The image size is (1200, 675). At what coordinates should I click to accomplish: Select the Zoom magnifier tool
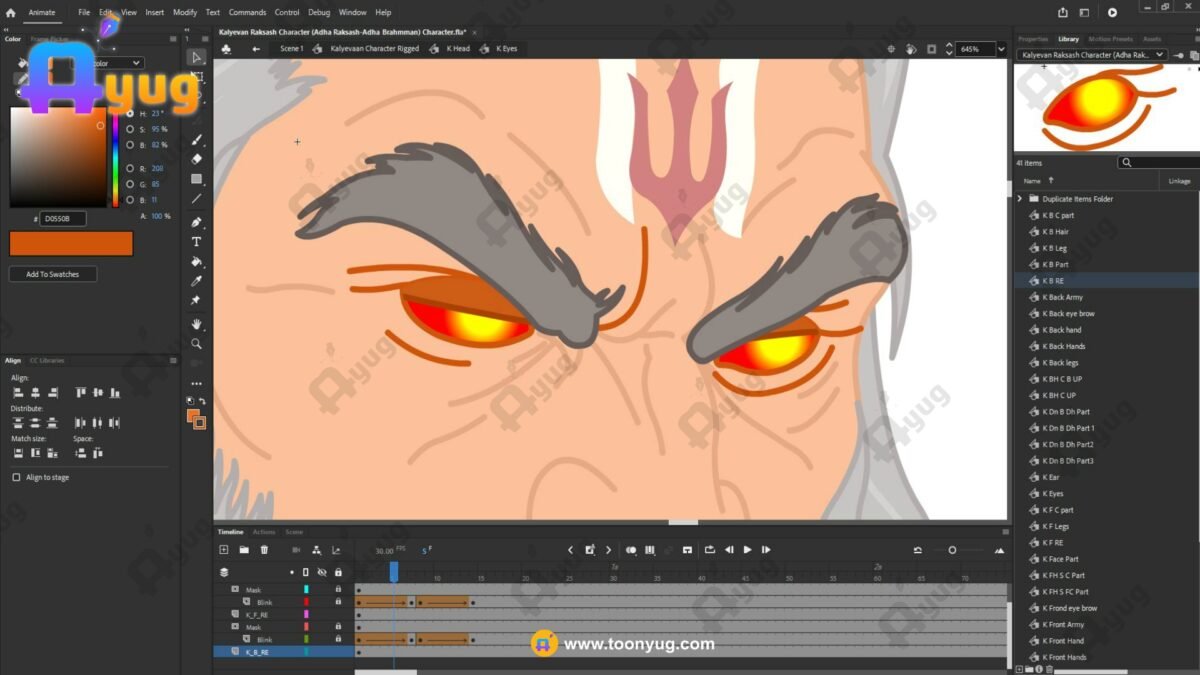197,344
